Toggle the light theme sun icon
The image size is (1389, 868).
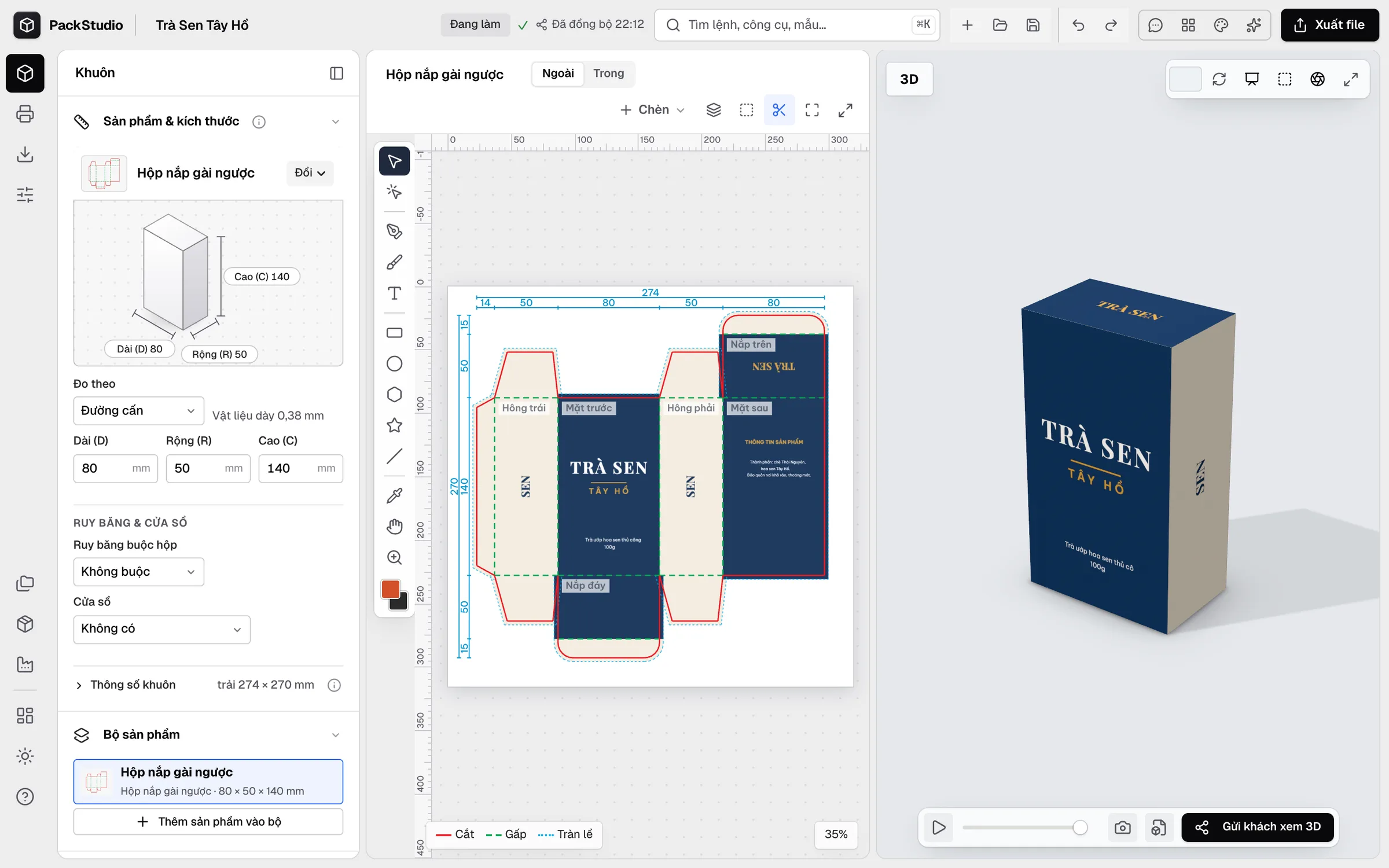[25, 756]
